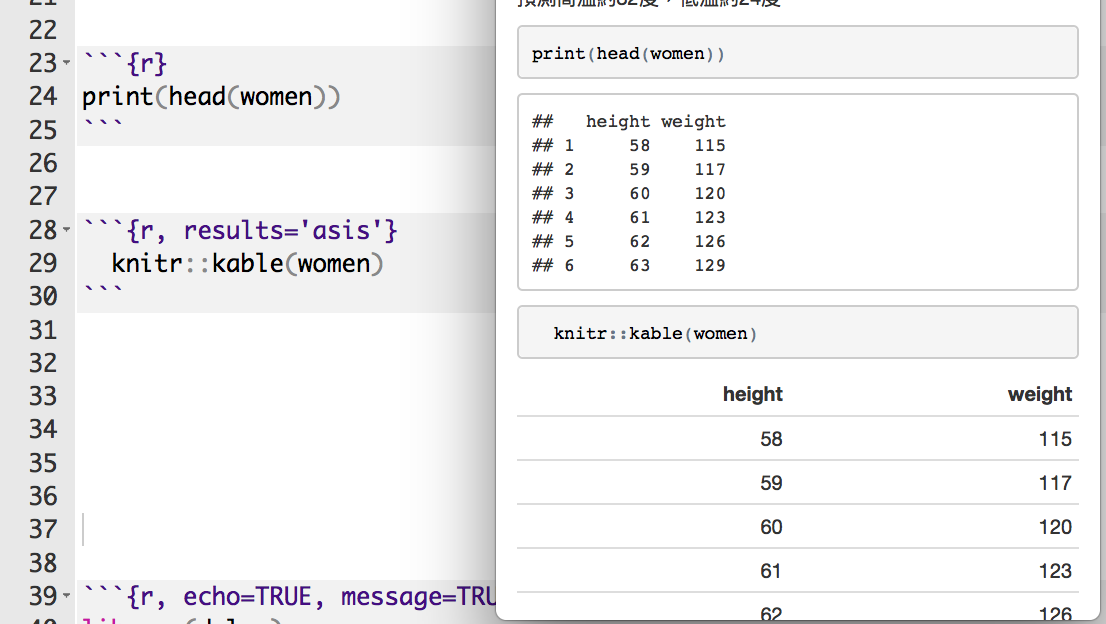Collapse the code chunk at line 39
Screen dimensions: 1106x624
click(x=66, y=595)
